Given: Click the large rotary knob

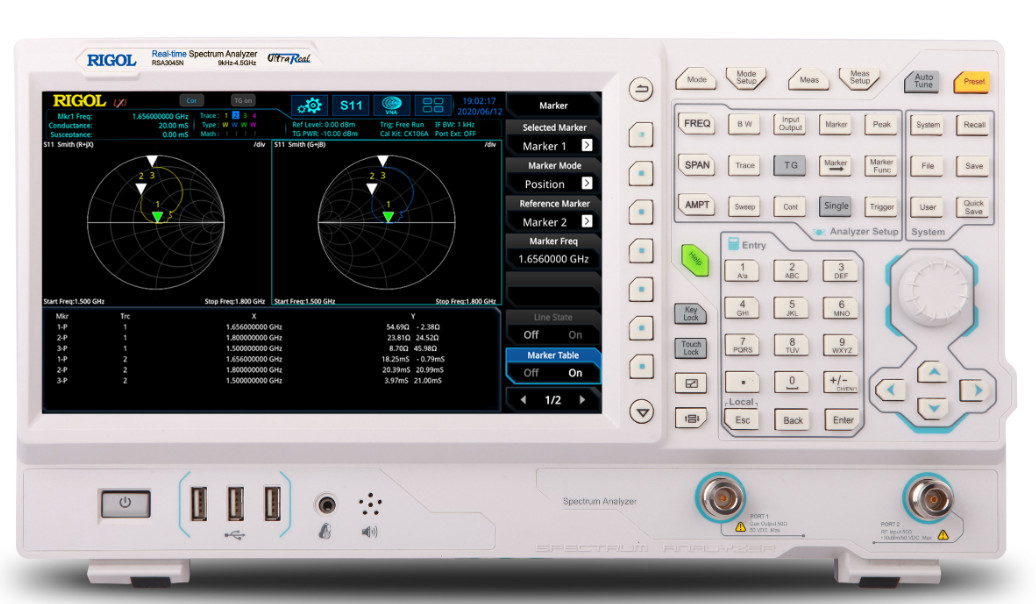Looking at the screenshot, I should pos(933,291).
